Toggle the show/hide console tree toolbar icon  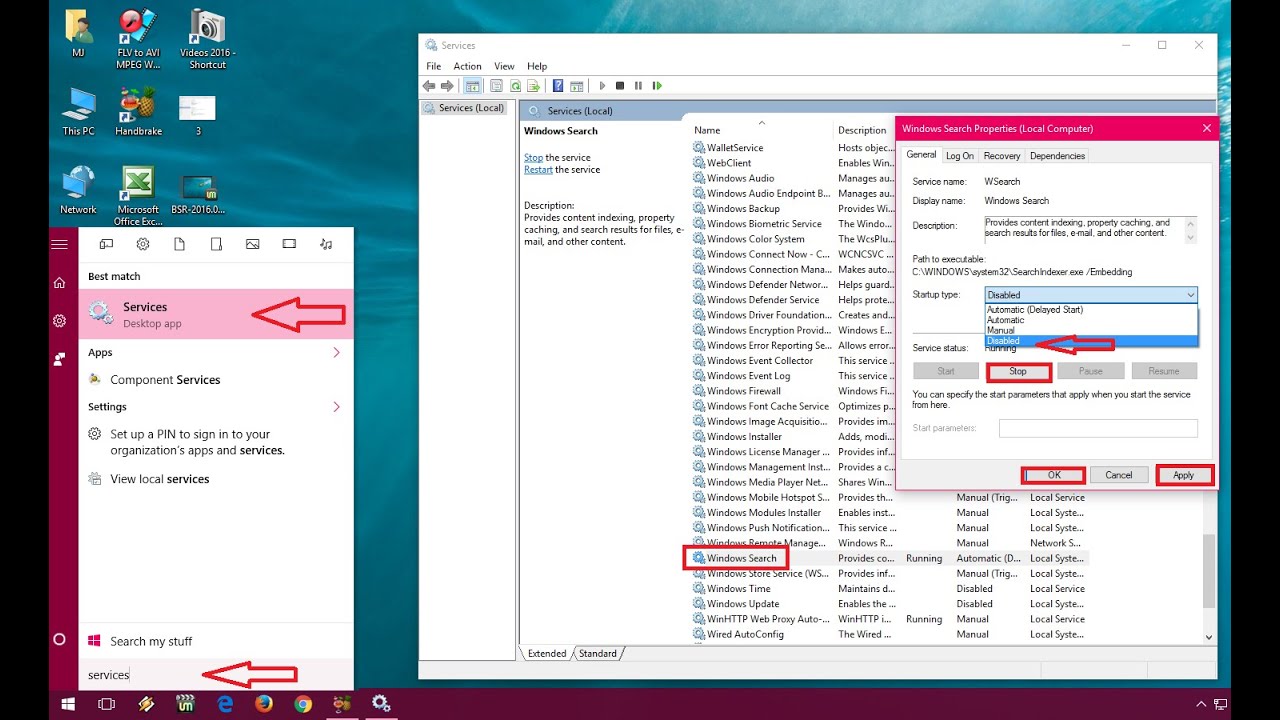(x=472, y=86)
